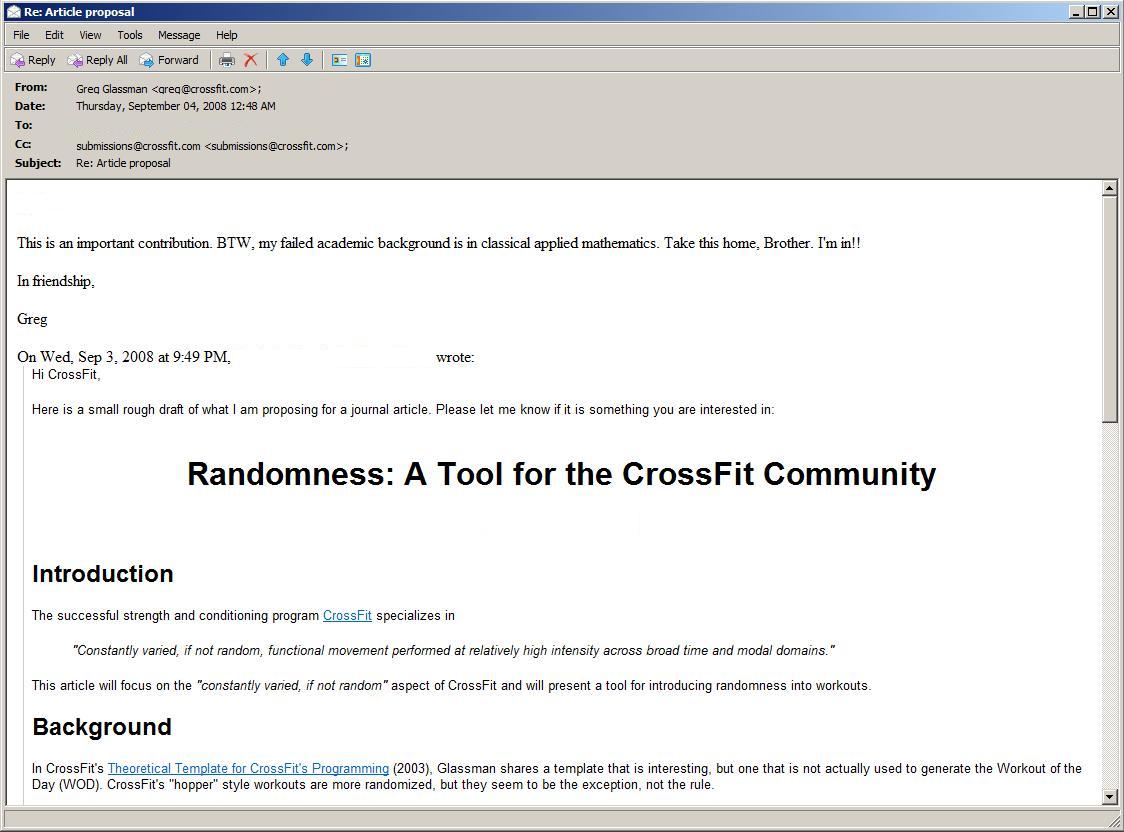This screenshot has width=1124, height=832.
Task: Follow the CrossFit hyperlink in the Introduction
Action: 347,616
